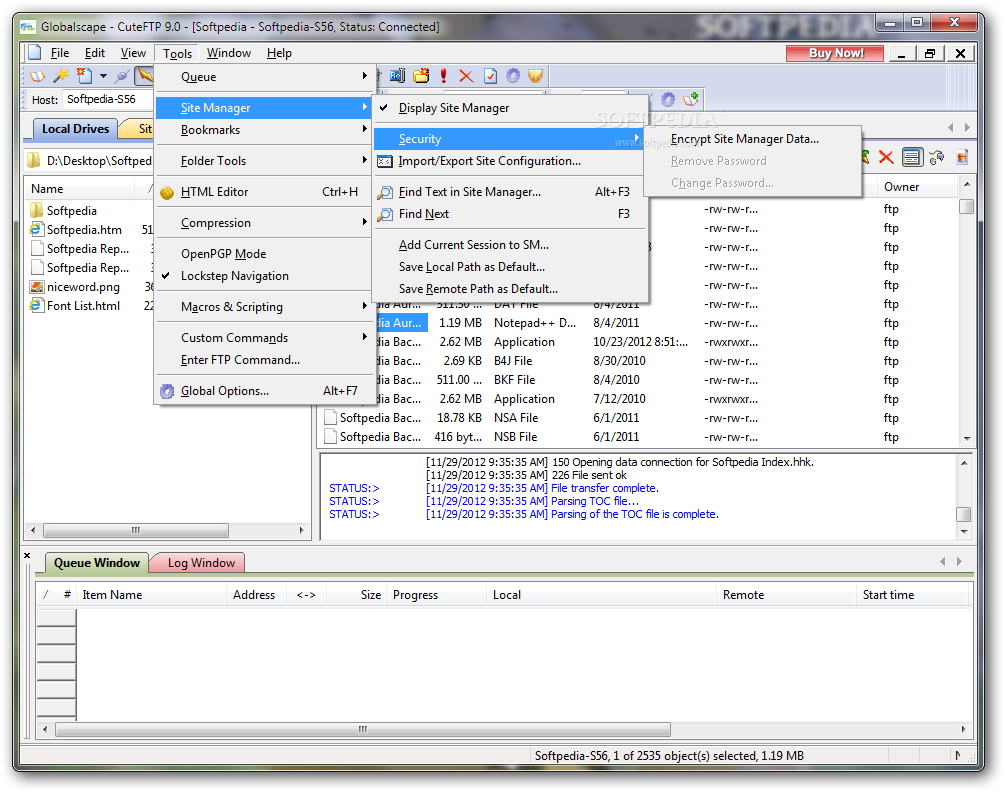Click the Progress column header in queue
1005x792 pixels.
click(437, 595)
